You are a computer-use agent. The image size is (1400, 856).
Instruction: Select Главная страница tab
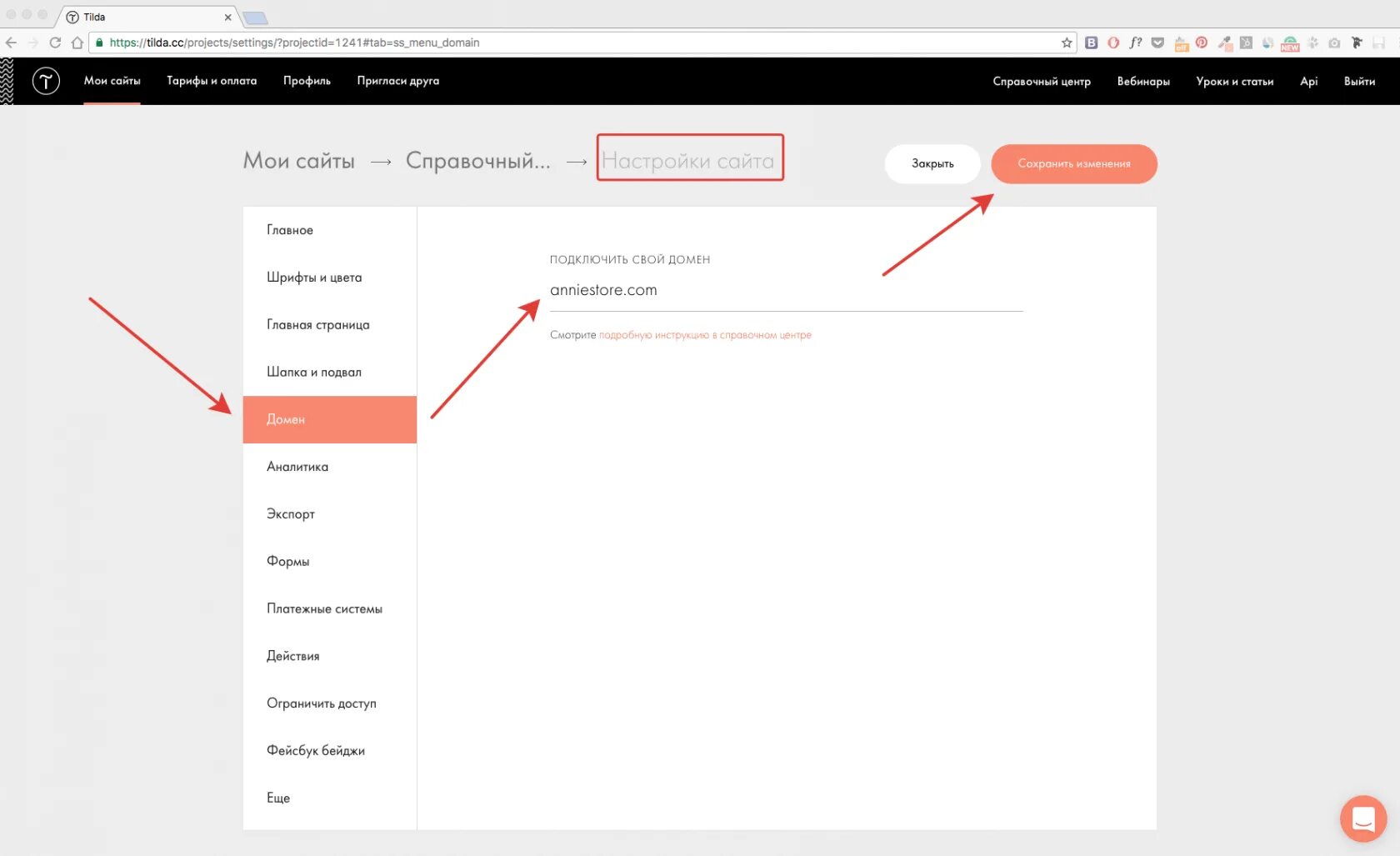(x=330, y=325)
